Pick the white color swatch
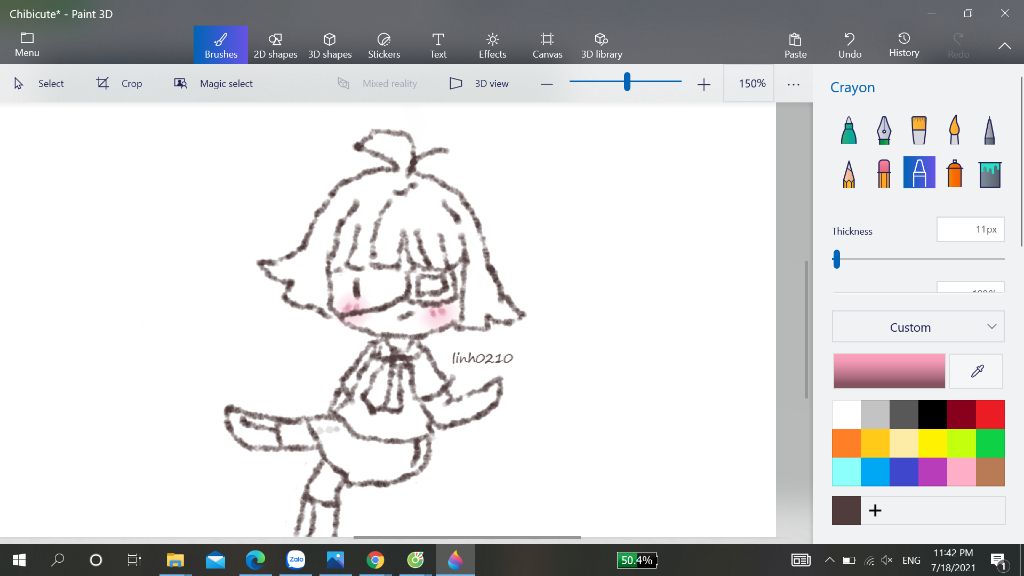 click(x=846, y=415)
